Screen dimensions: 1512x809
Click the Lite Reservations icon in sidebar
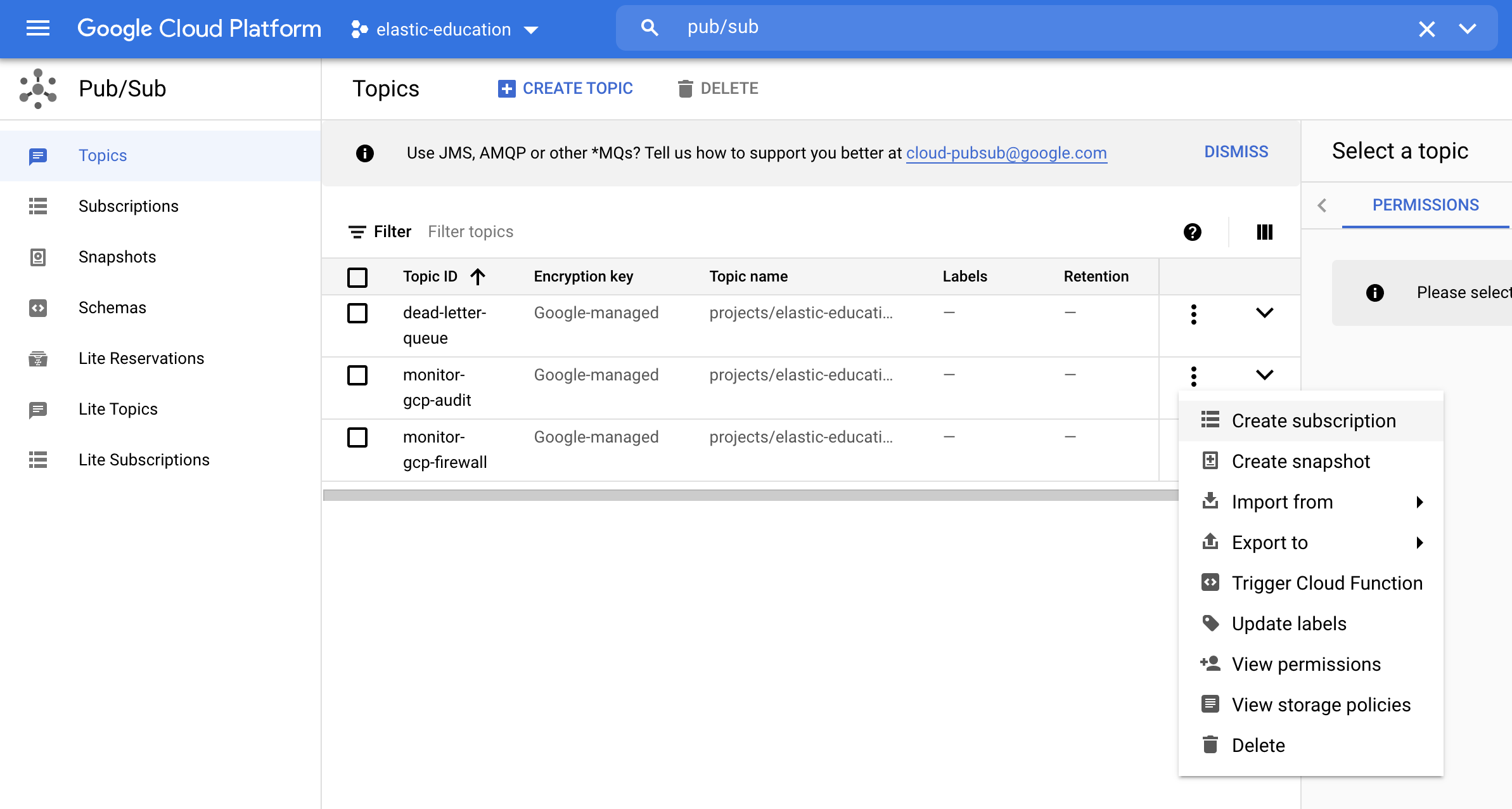point(38,358)
